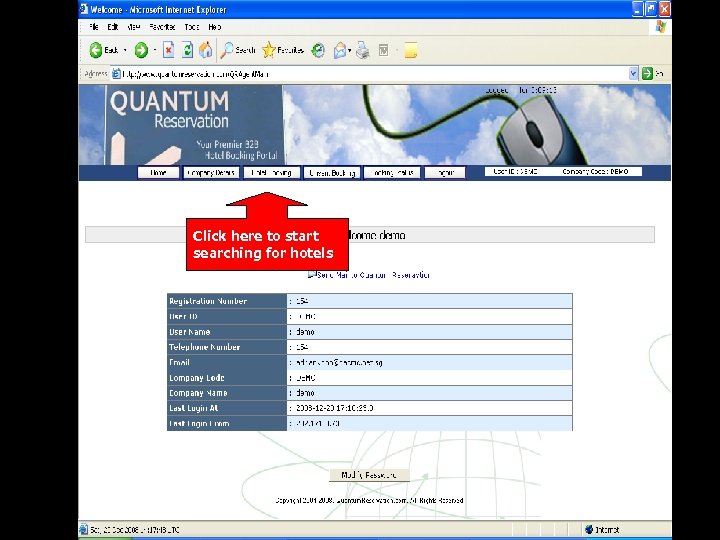The image size is (720, 540).
Task: Select the Last Login At timestamp value
Action: click(334, 408)
